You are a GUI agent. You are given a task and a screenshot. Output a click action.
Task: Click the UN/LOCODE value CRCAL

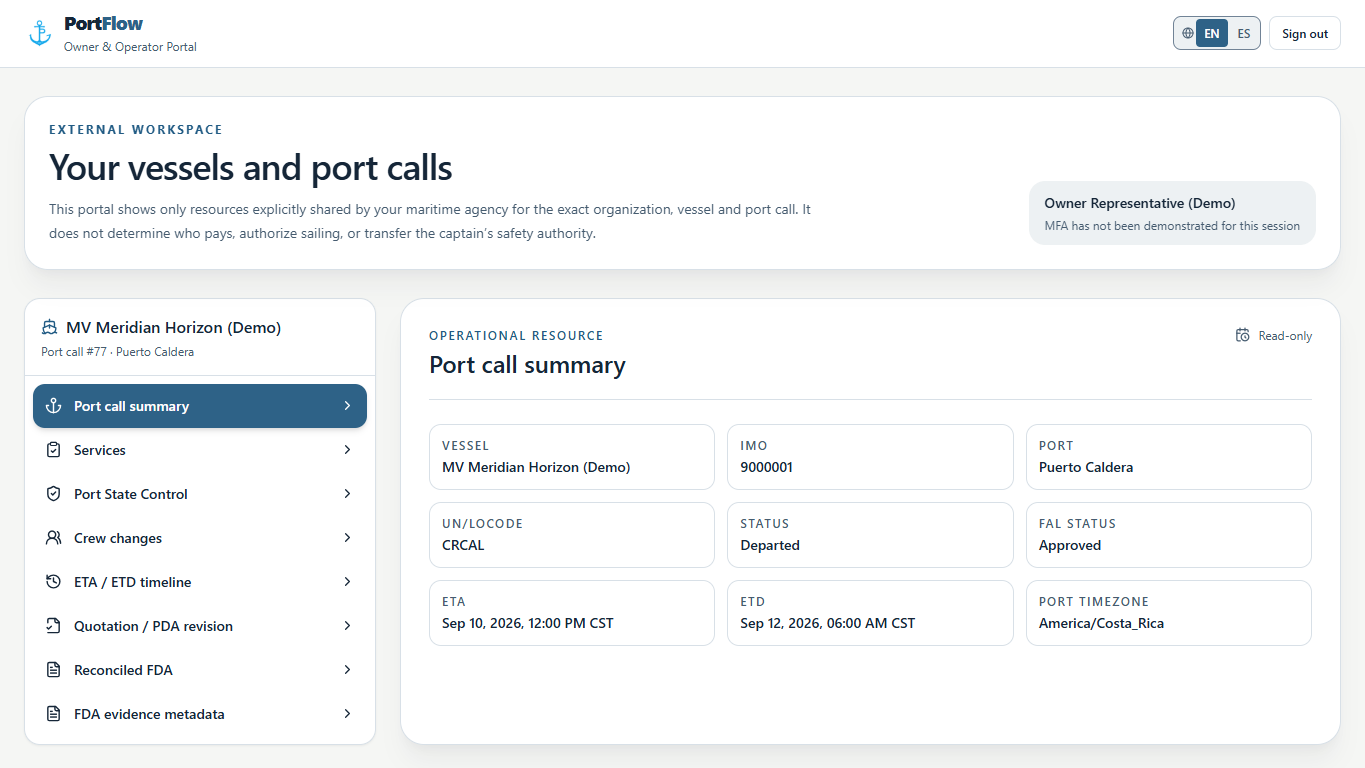tap(463, 545)
